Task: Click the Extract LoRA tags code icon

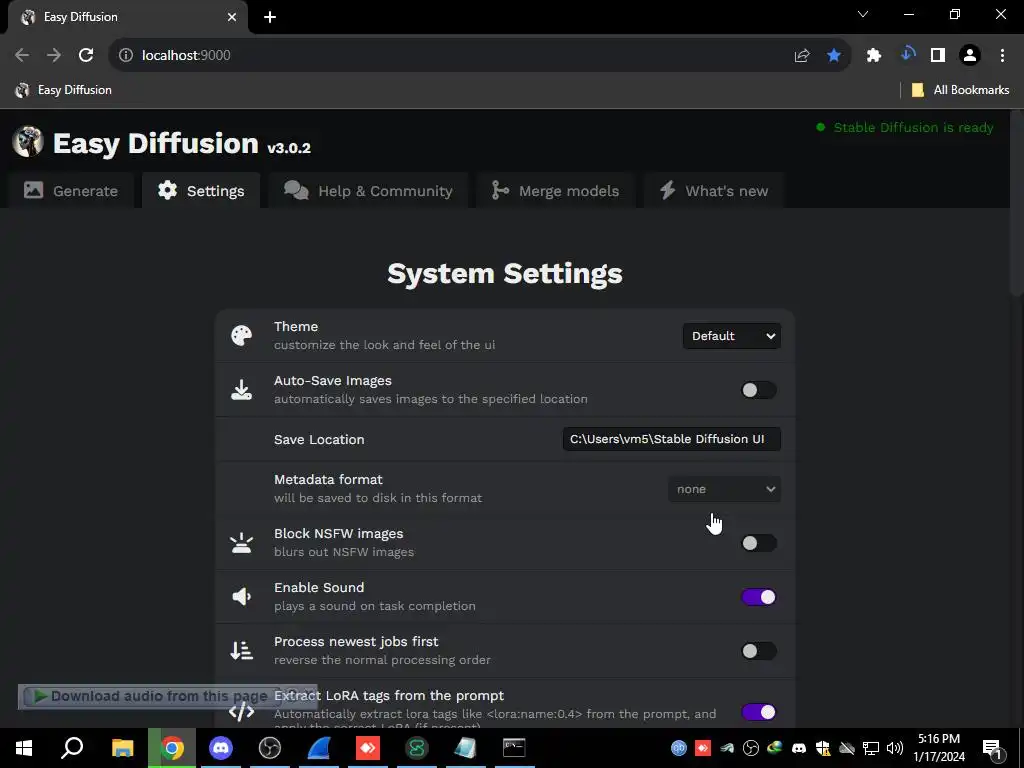Action: pyautogui.click(x=242, y=711)
